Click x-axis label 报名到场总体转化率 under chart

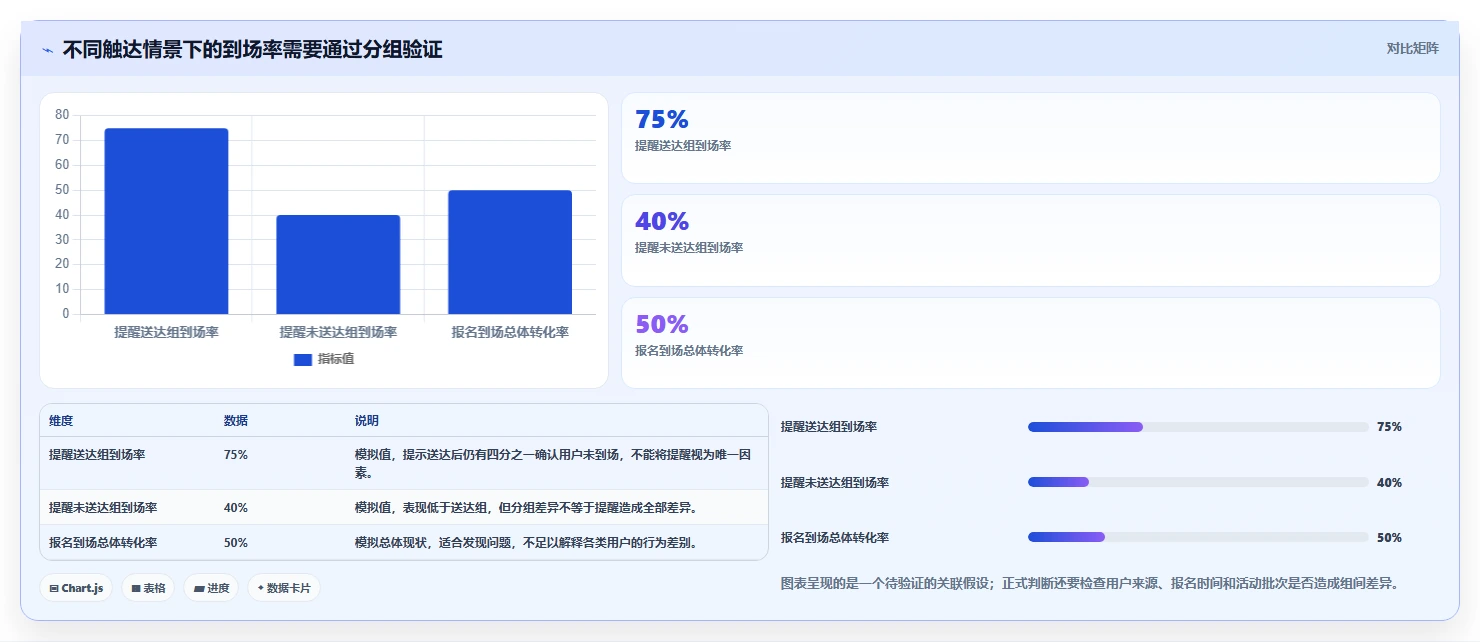coord(510,332)
